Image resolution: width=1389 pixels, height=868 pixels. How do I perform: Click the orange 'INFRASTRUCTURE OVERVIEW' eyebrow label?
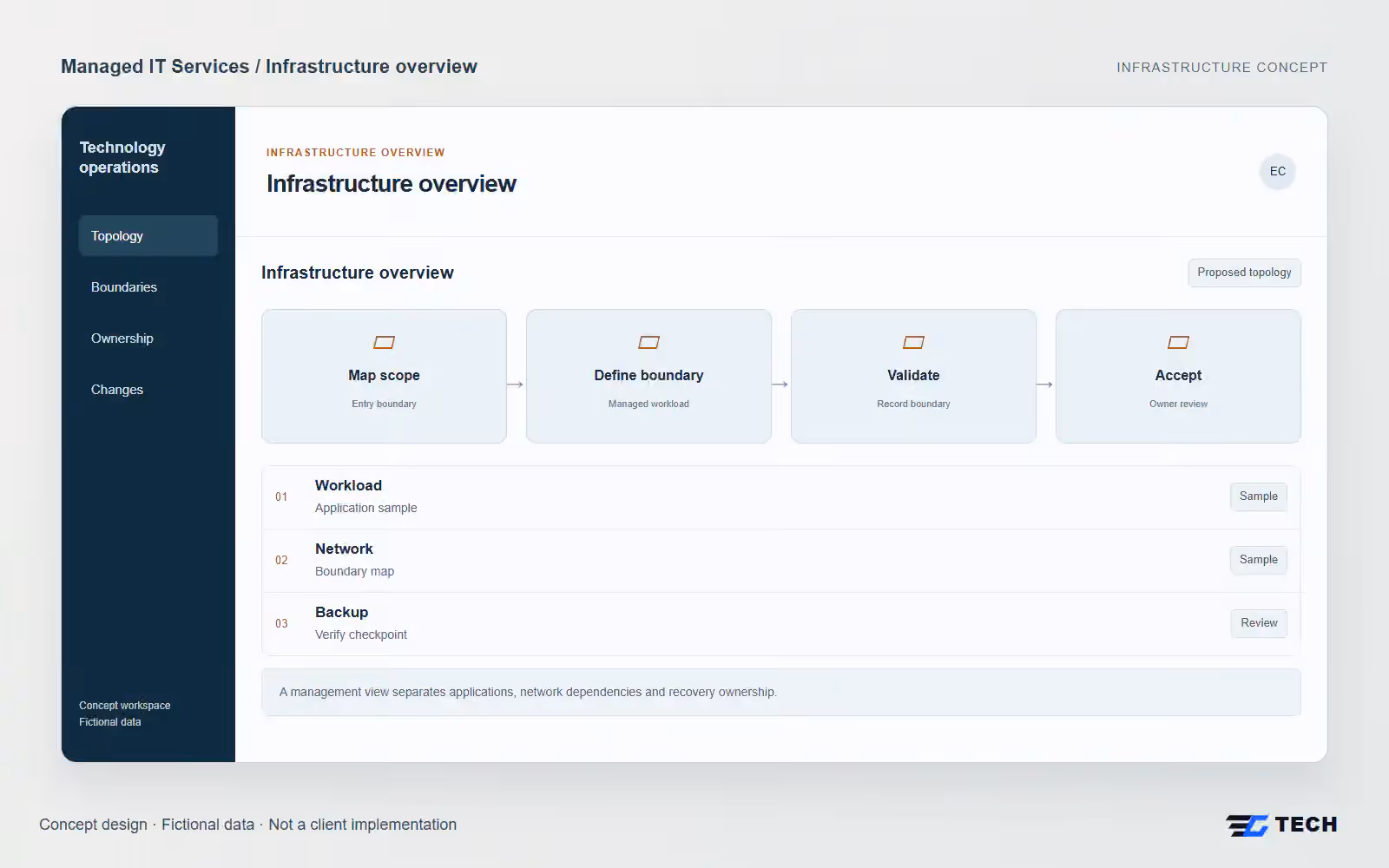click(x=355, y=153)
